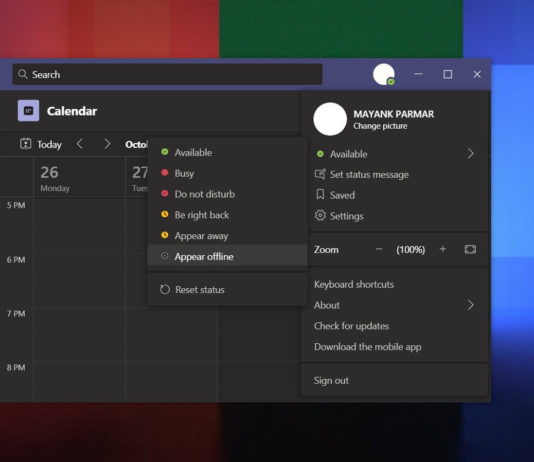Increase zoom with the plus button
Viewport: 534px width, 462px height.
coord(443,249)
